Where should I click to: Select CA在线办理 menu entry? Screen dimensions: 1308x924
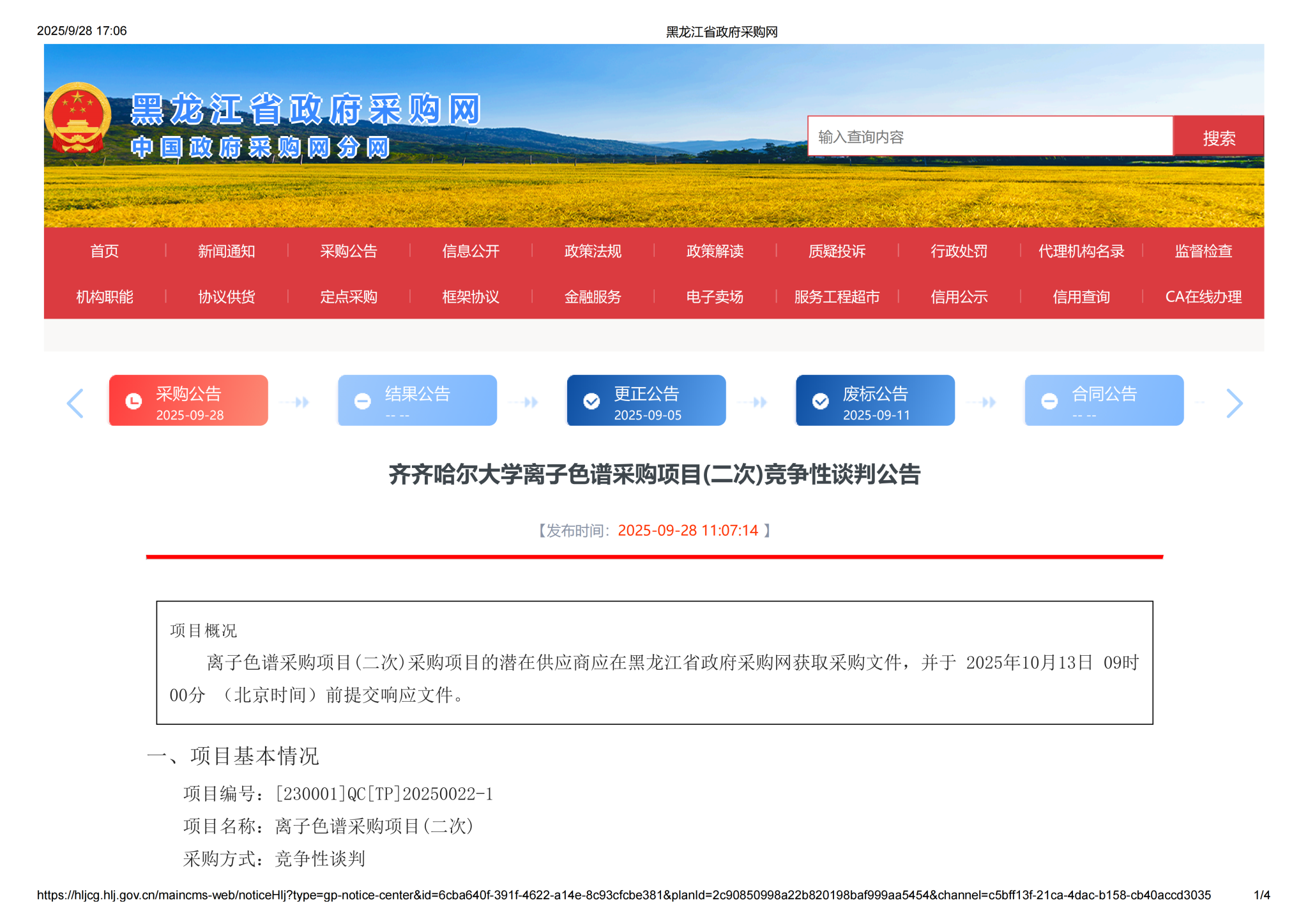coord(1203,297)
